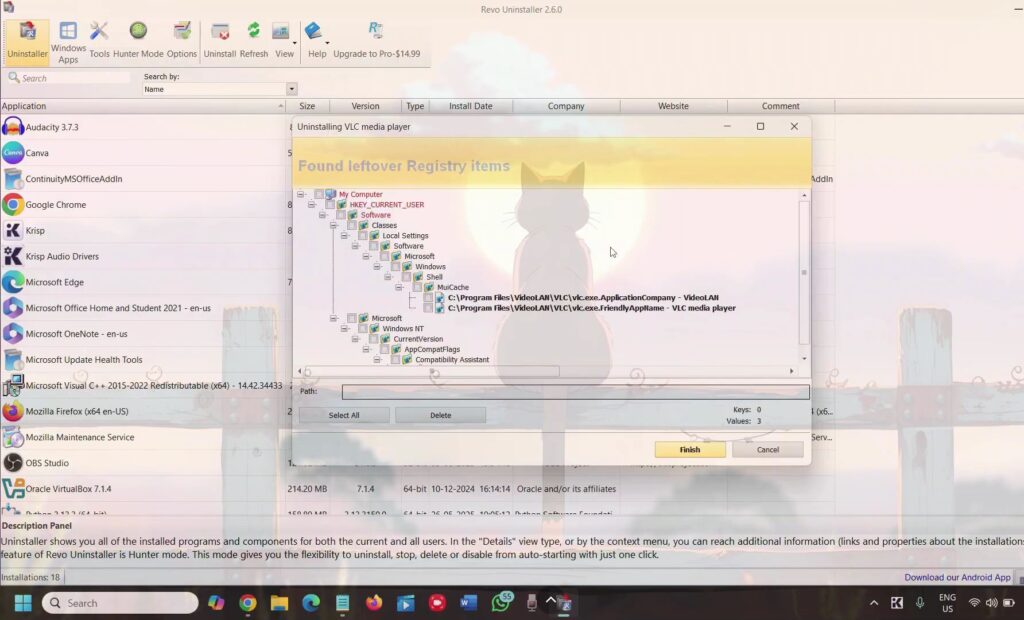Open the Search by Name dropdown
The width and height of the screenshot is (1024, 620).
click(x=291, y=89)
